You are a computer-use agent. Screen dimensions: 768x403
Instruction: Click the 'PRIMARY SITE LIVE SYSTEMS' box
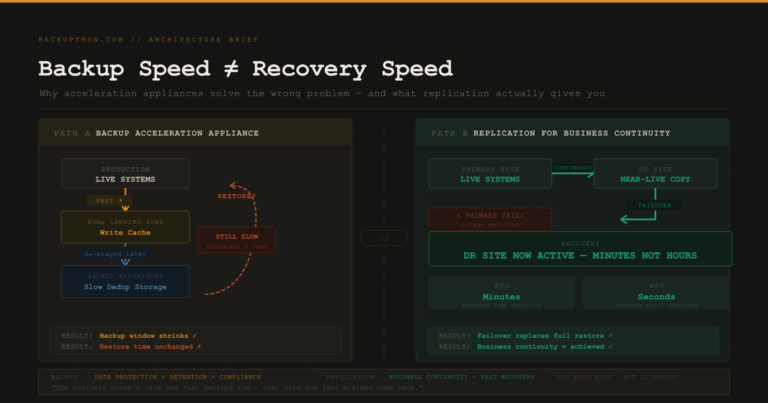click(x=490, y=173)
